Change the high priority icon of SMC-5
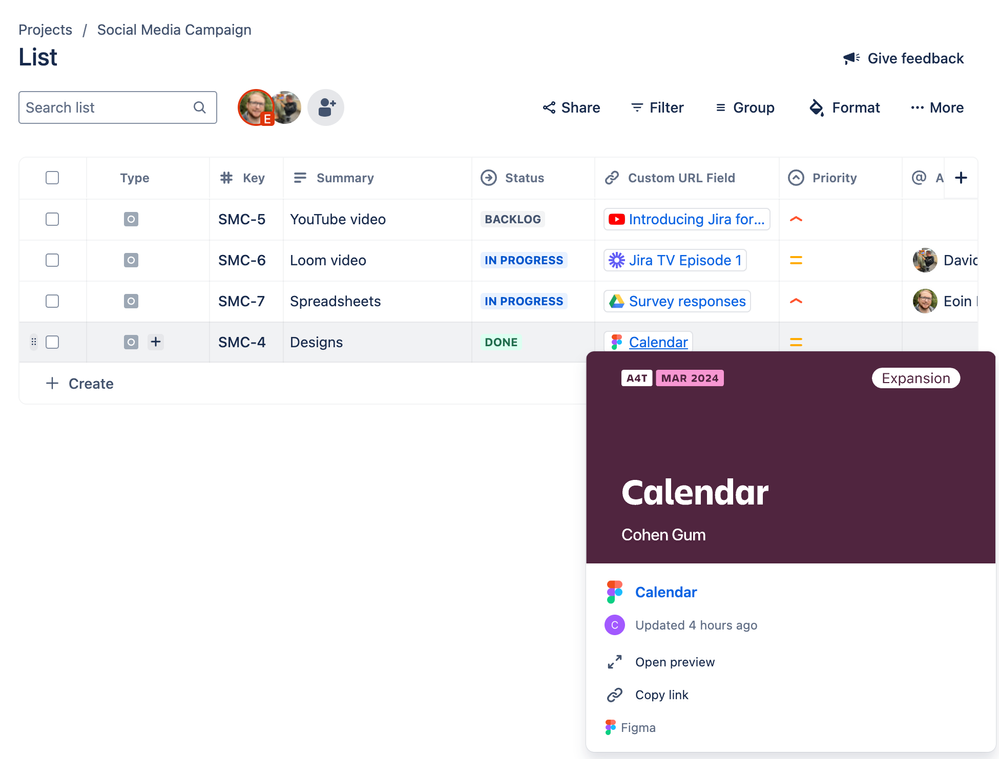The image size is (999, 759). click(796, 219)
